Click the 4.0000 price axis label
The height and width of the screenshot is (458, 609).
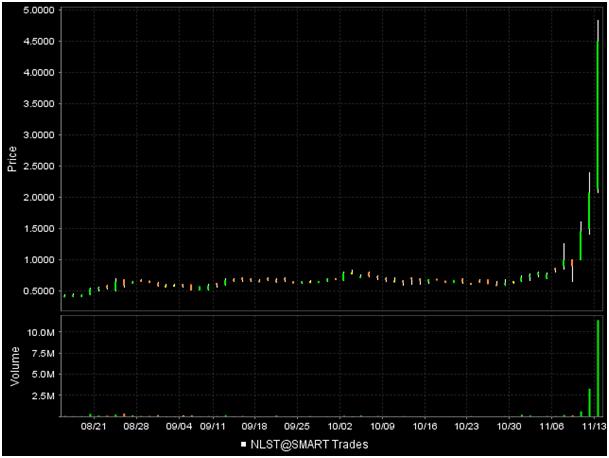point(39,73)
